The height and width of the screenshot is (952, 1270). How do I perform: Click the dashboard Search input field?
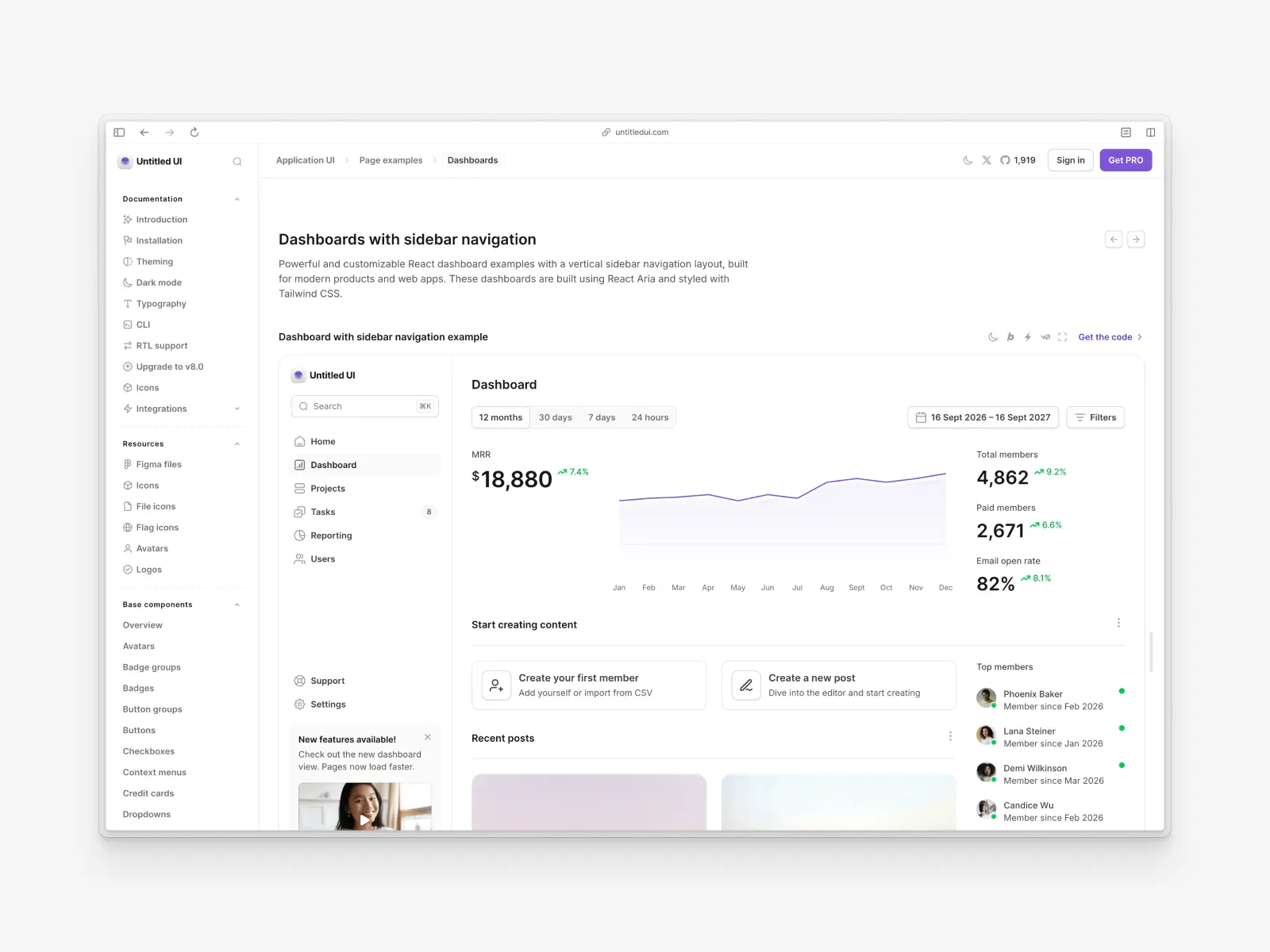click(x=364, y=406)
